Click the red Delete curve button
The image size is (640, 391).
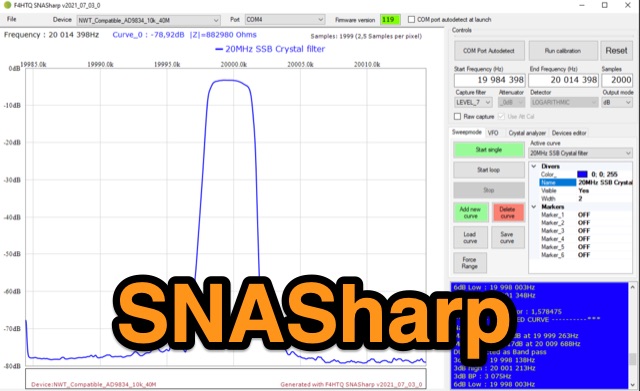[x=508, y=212]
